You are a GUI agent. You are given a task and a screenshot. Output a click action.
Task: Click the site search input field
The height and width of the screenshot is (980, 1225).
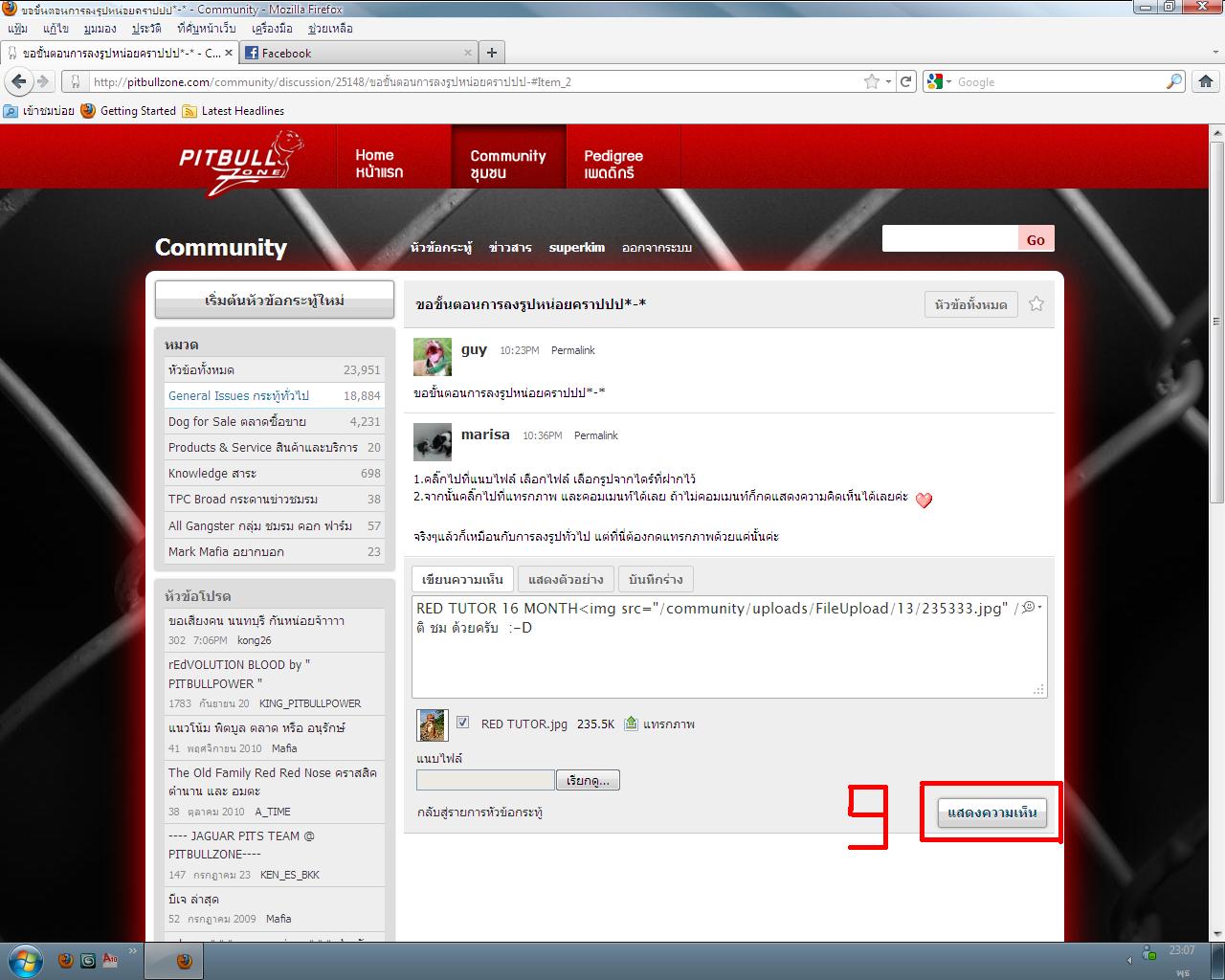(949, 239)
